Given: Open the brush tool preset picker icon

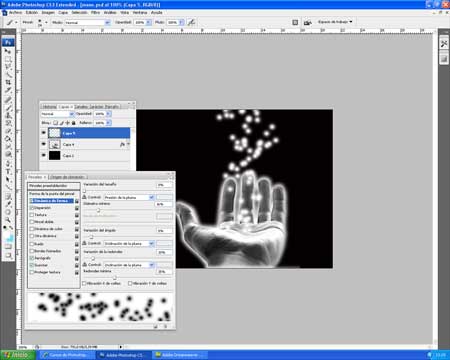Looking at the screenshot, I should (11, 22).
